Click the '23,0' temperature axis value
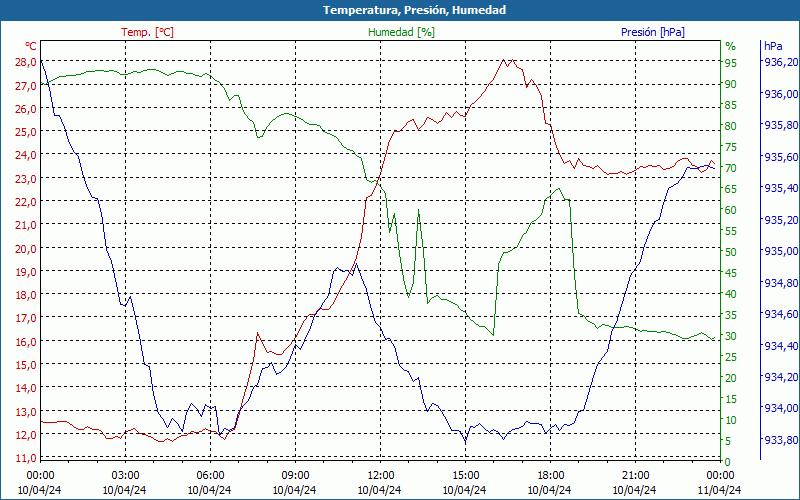Viewport: 800px width, 500px height. pyautogui.click(x=26, y=179)
